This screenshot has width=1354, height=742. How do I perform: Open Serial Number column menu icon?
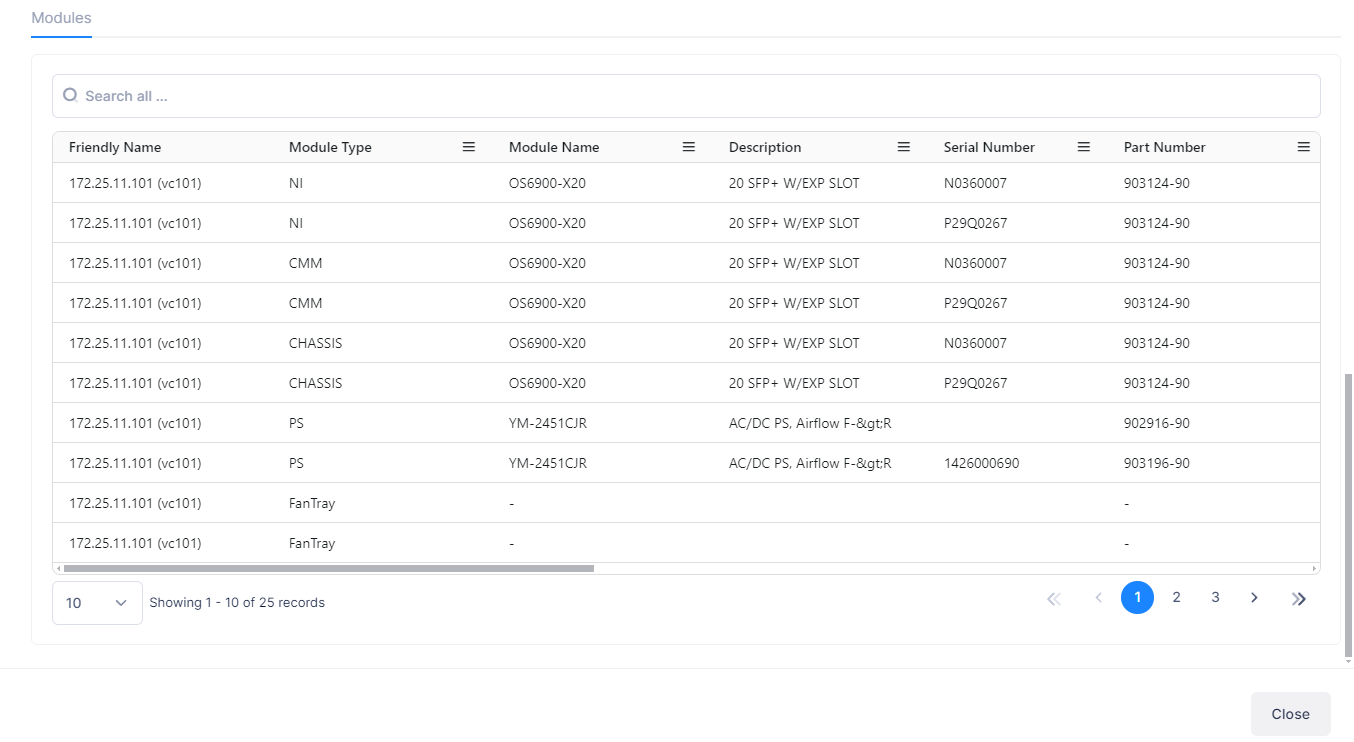click(1083, 147)
